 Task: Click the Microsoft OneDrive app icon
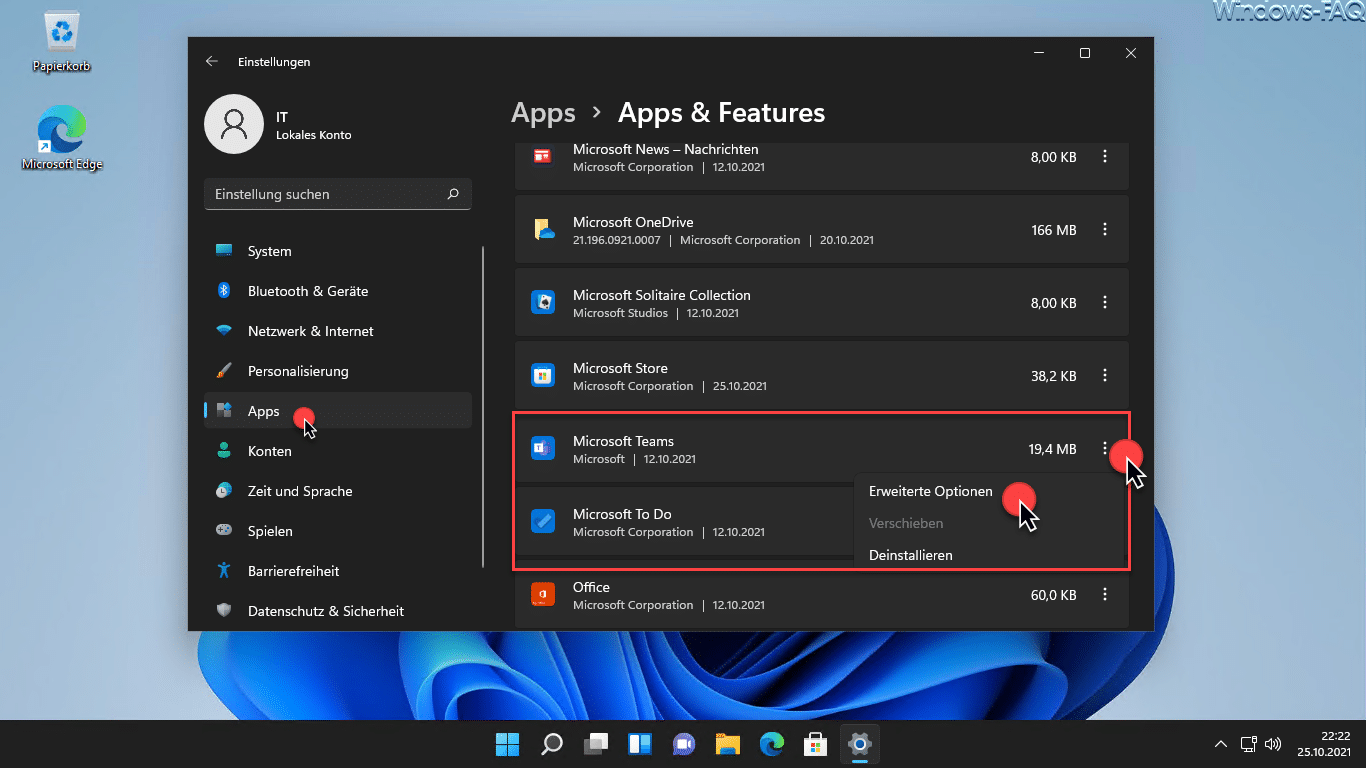point(542,230)
